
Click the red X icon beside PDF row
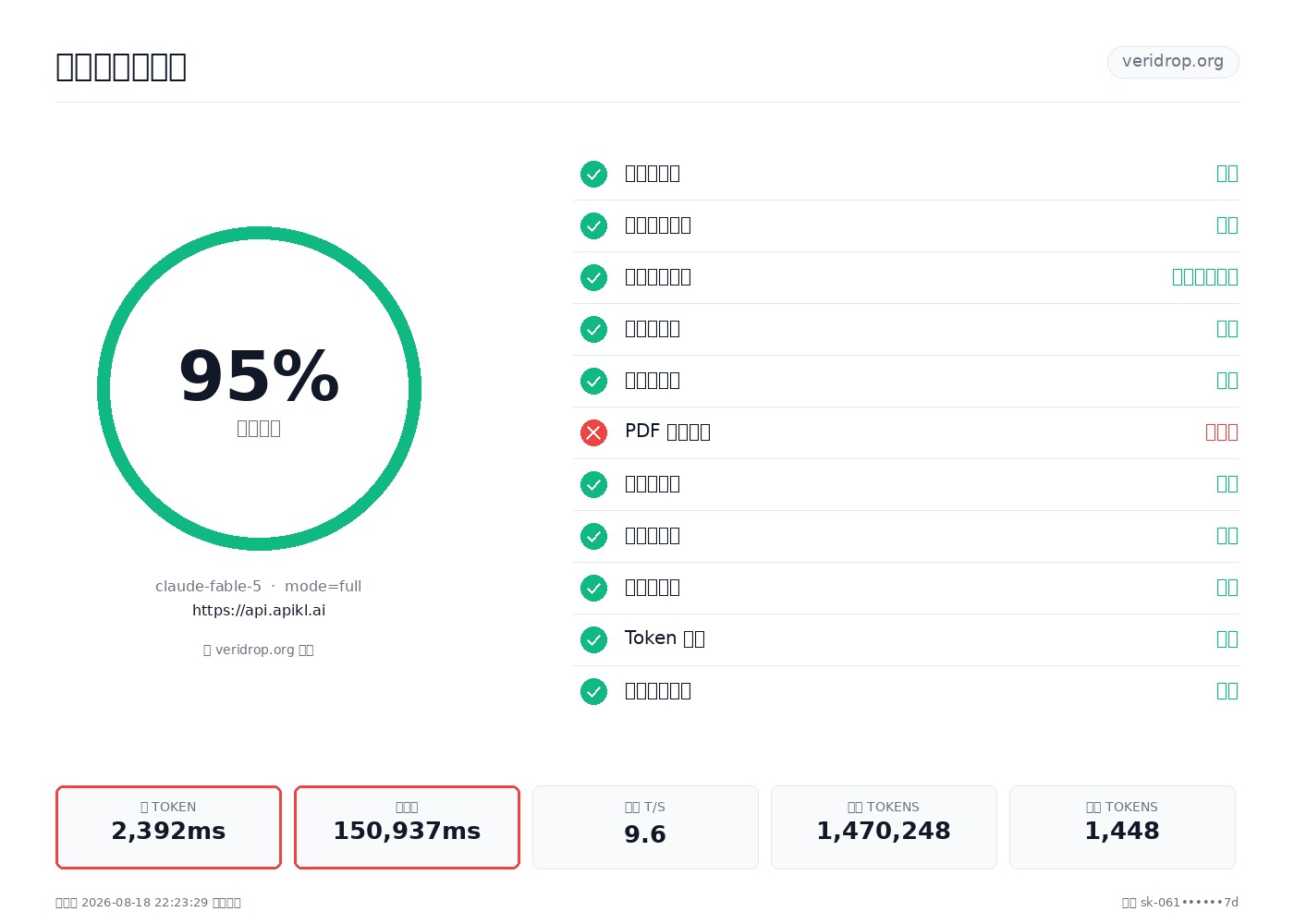point(593,432)
